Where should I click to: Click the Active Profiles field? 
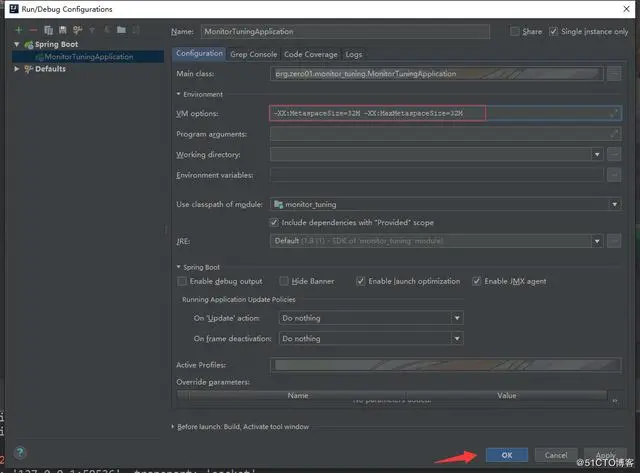click(x=445, y=365)
